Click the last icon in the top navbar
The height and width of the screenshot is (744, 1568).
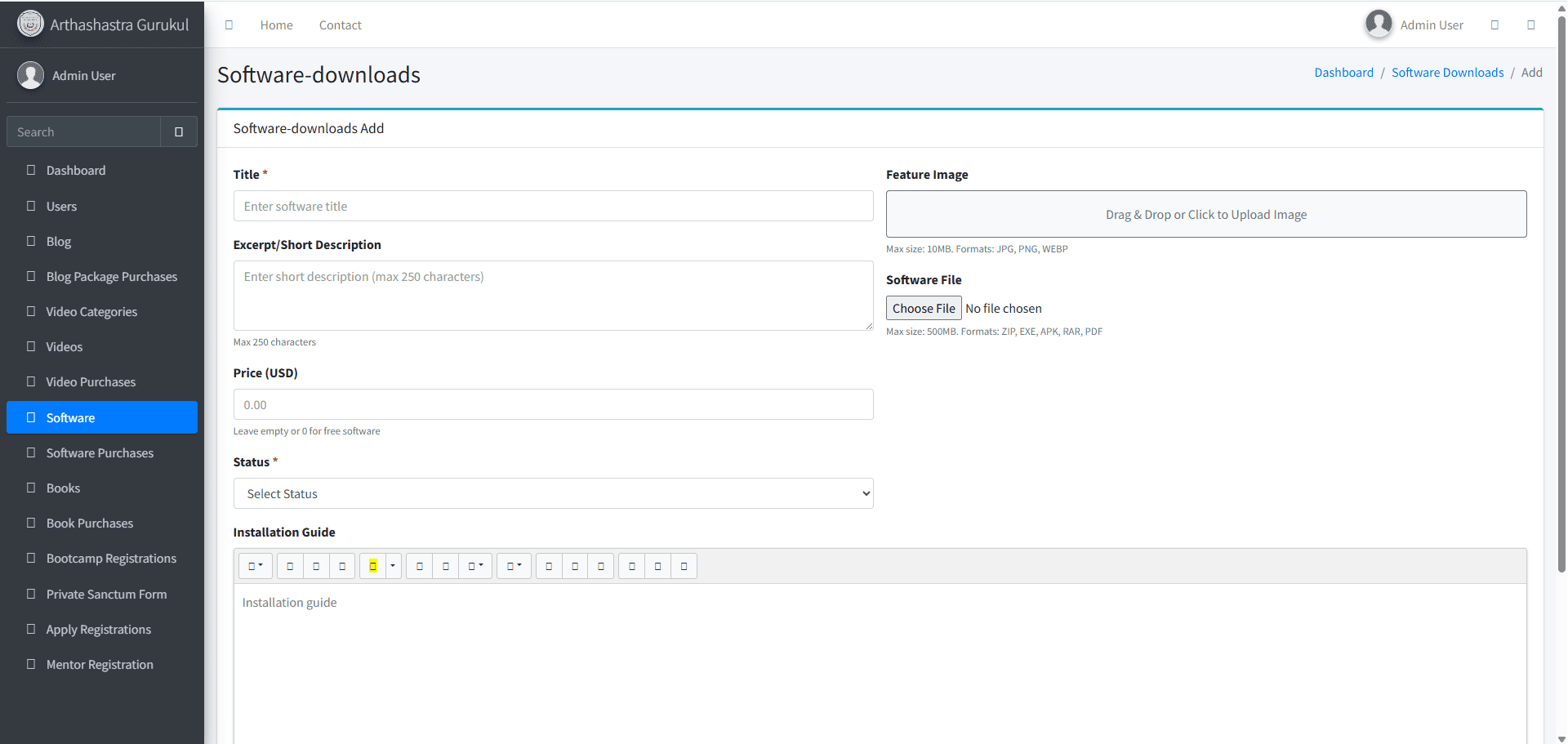click(1531, 25)
